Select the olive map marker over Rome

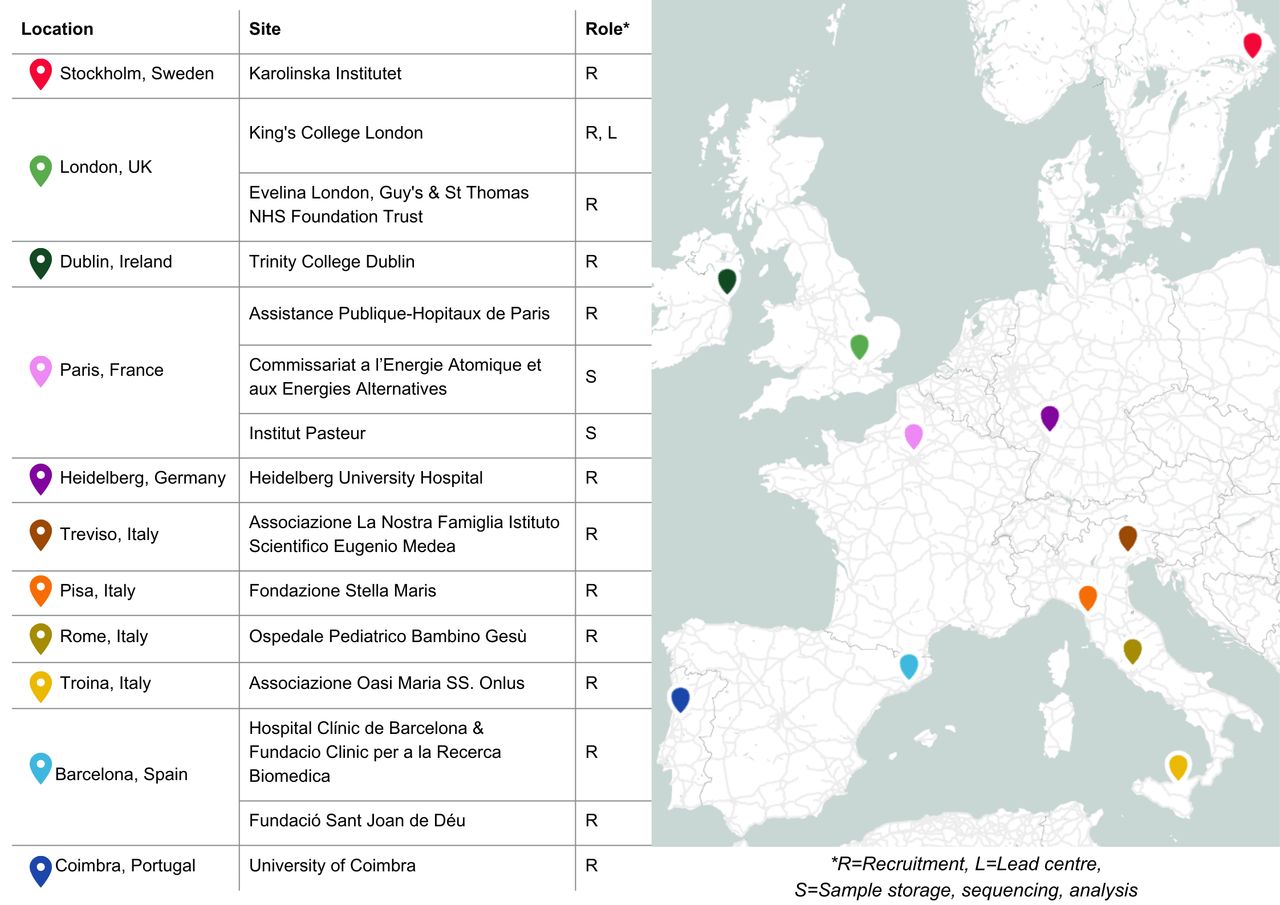point(1132,651)
